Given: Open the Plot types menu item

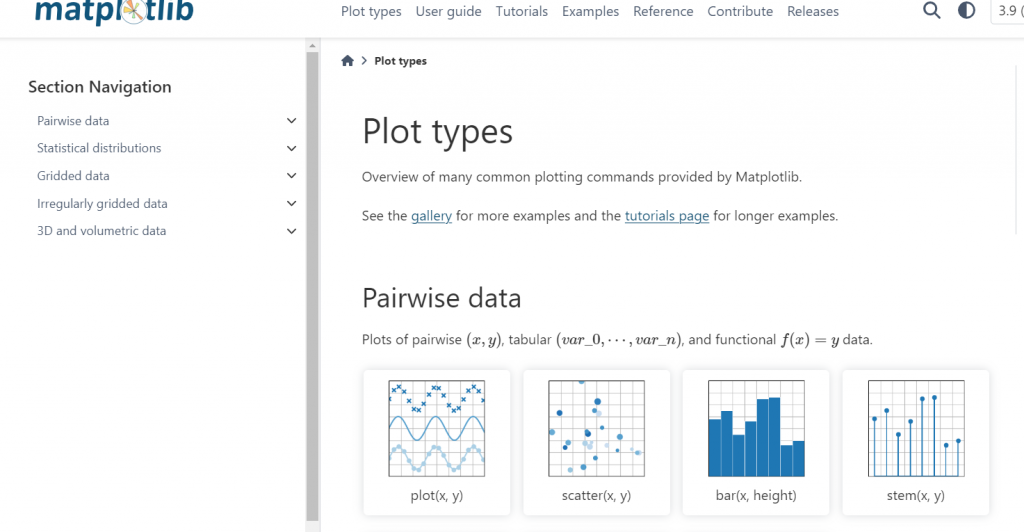Looking at the screenshot, I should [371, 12].
